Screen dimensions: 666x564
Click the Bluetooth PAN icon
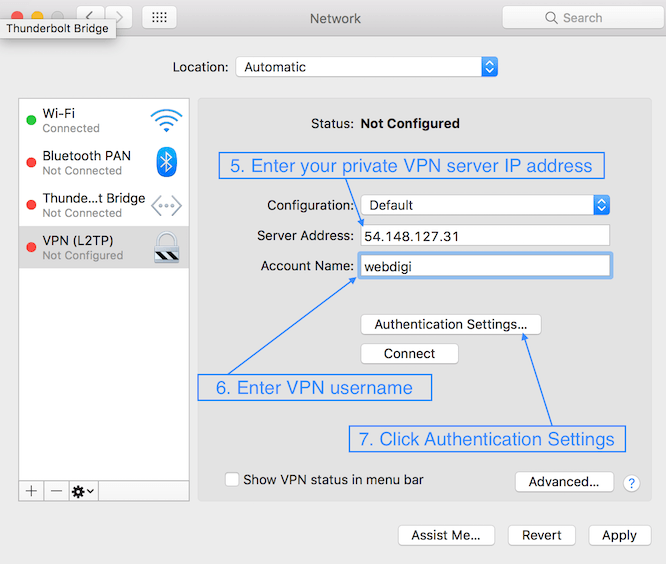[x=166, y=162]
